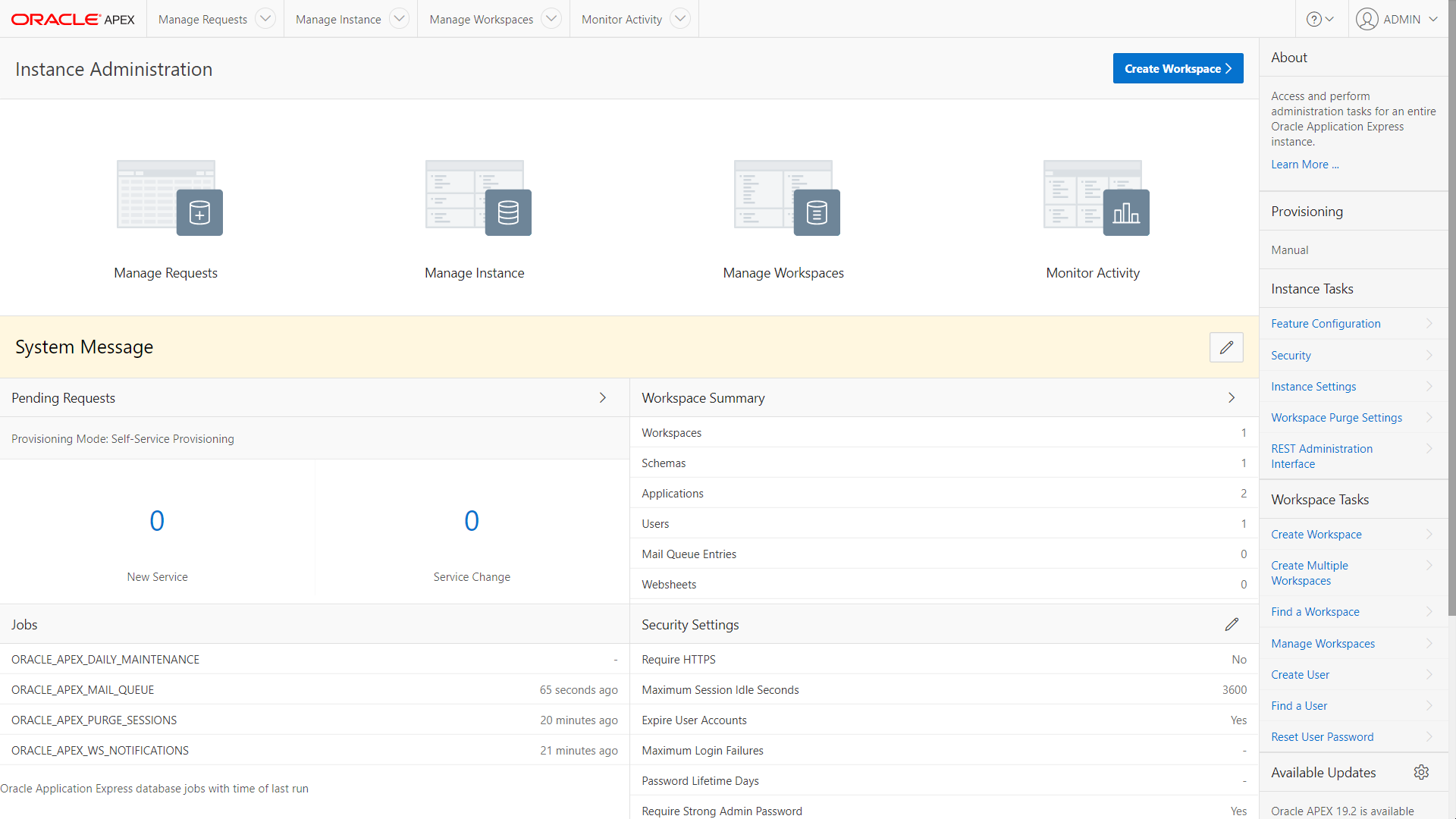Image resolution: width=1456 pixels, height=819 pixels.
Task: Expand the Manage Requests dropdown arrow
Action: click(265, 18)
